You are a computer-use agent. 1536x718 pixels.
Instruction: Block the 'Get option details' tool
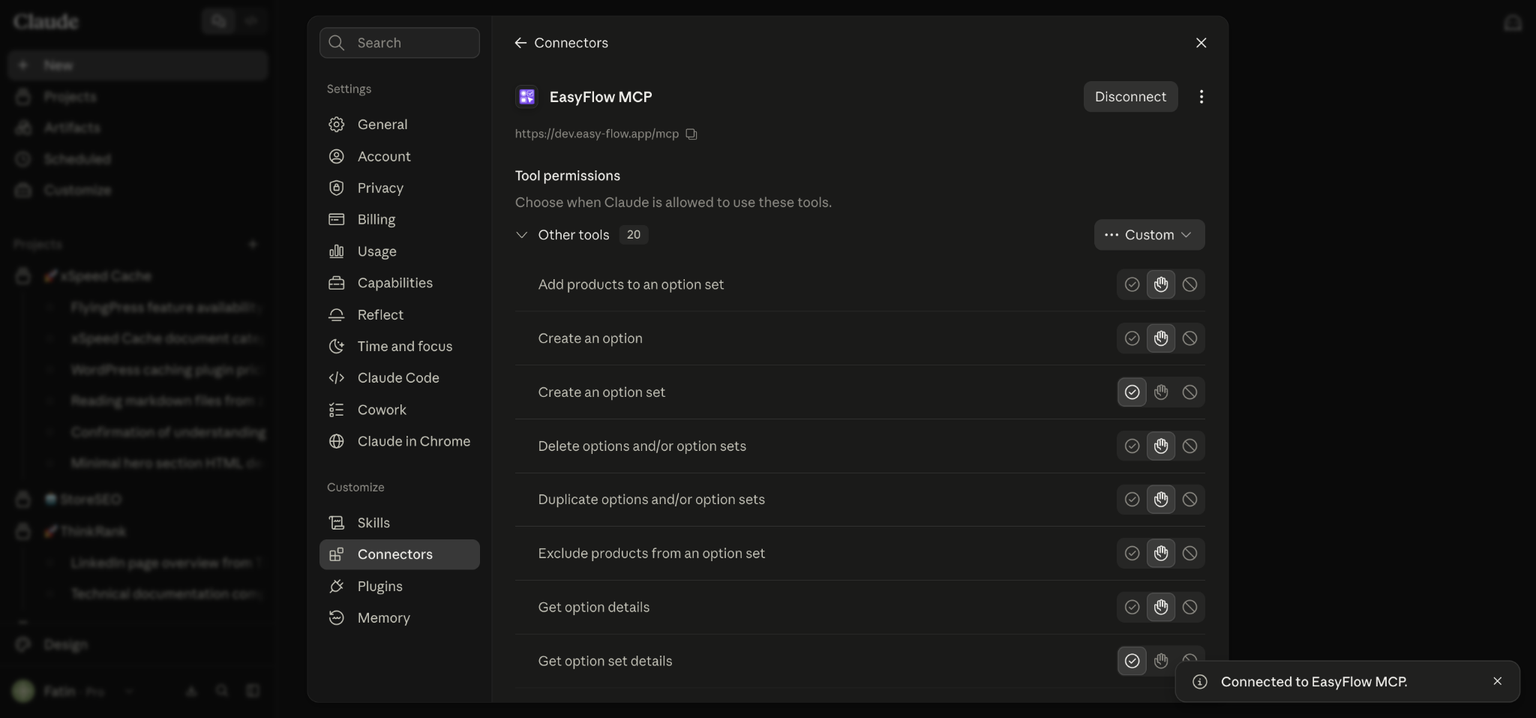click(x=1190, y=608)
